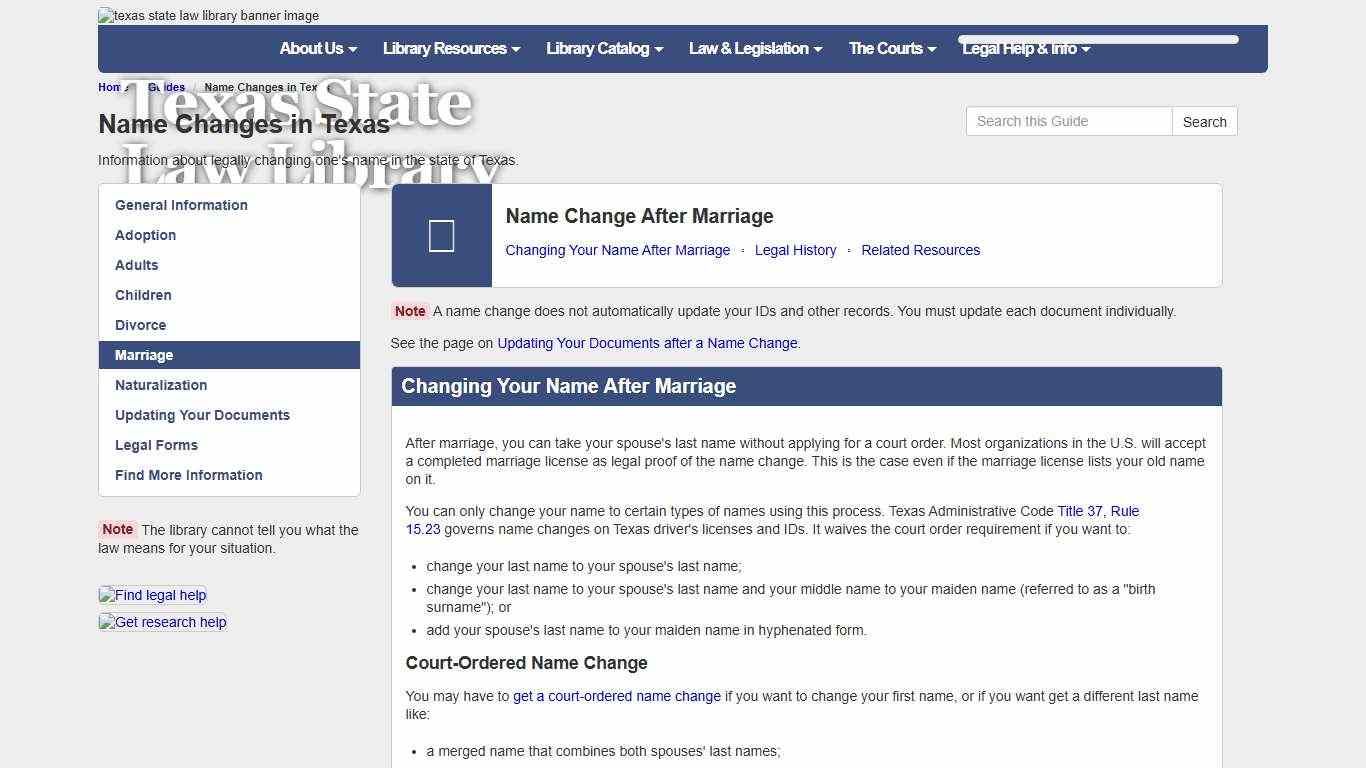Select Adoption in the sidebar
Screen dimensions: 1366x768
pyautogui.click(x=145, y=235)
